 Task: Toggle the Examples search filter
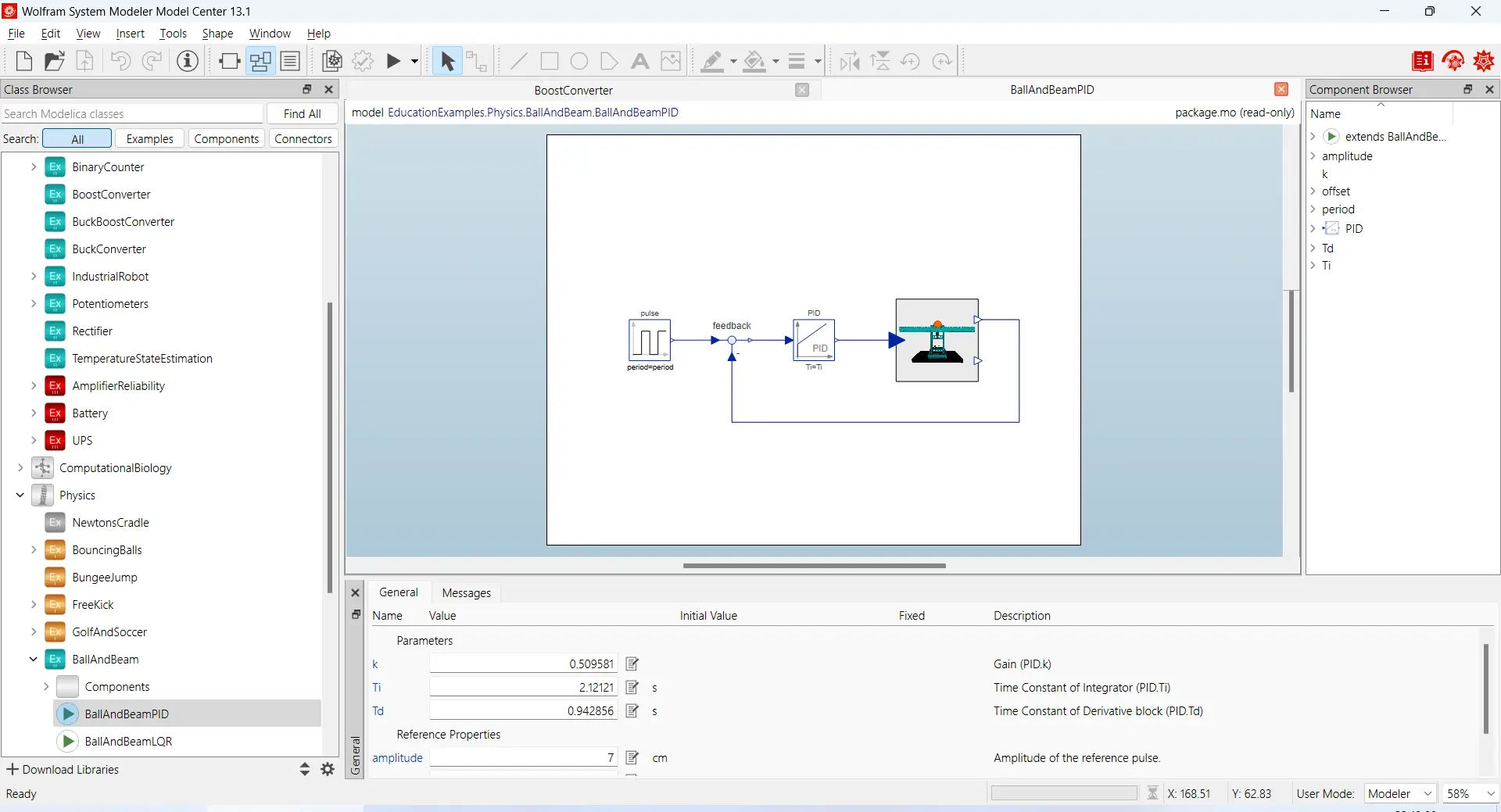click(x=149, y=138)
